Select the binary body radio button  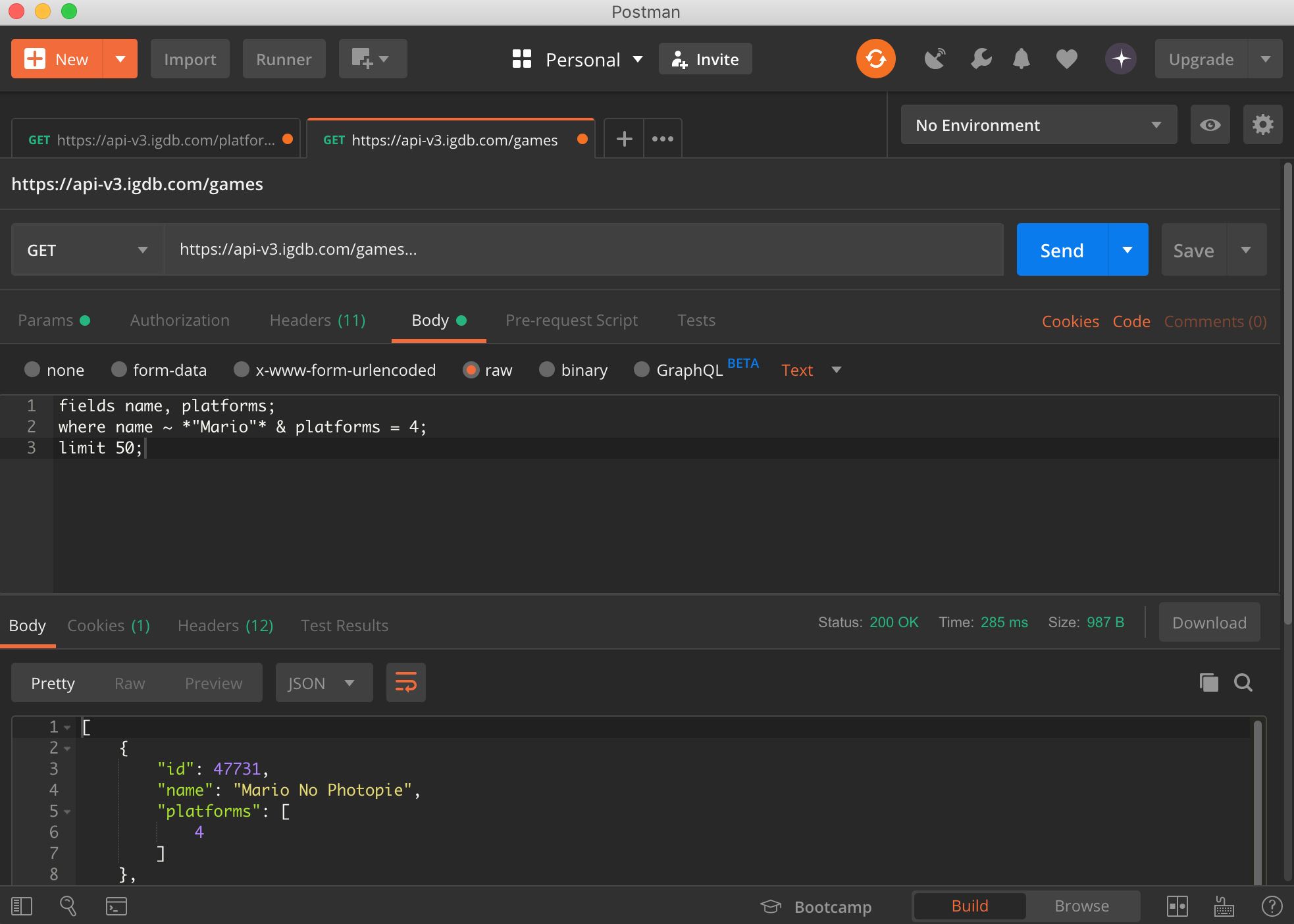coord(547,370)
